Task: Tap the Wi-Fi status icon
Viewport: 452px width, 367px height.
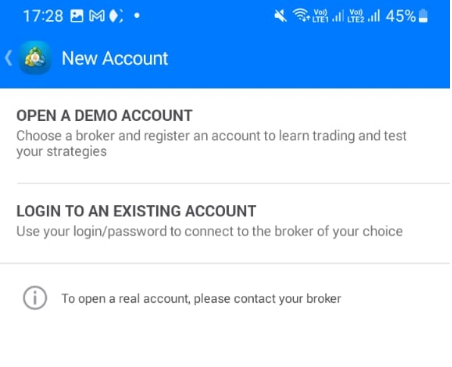Action: click(x=301, y=15)
